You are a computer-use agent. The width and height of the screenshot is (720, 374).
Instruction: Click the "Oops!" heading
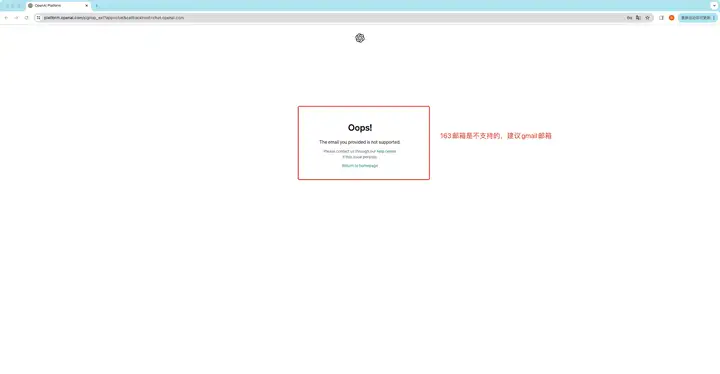[360, 128]
